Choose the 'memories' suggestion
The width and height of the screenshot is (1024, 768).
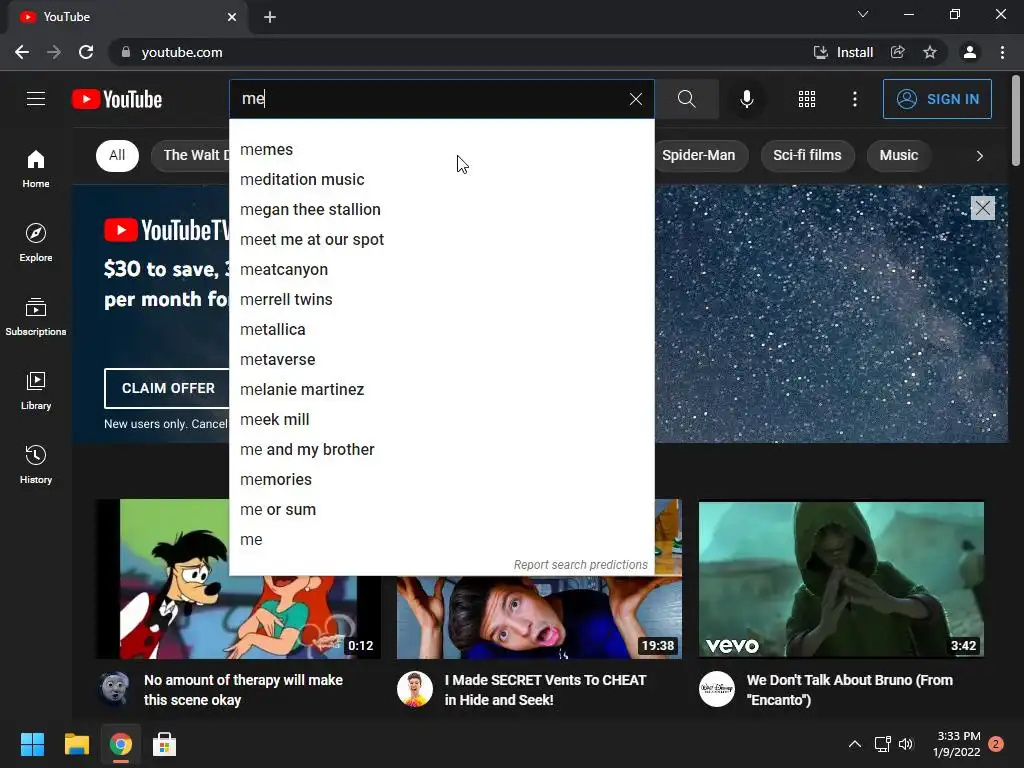pyautogui.click(x=441, y=480)
